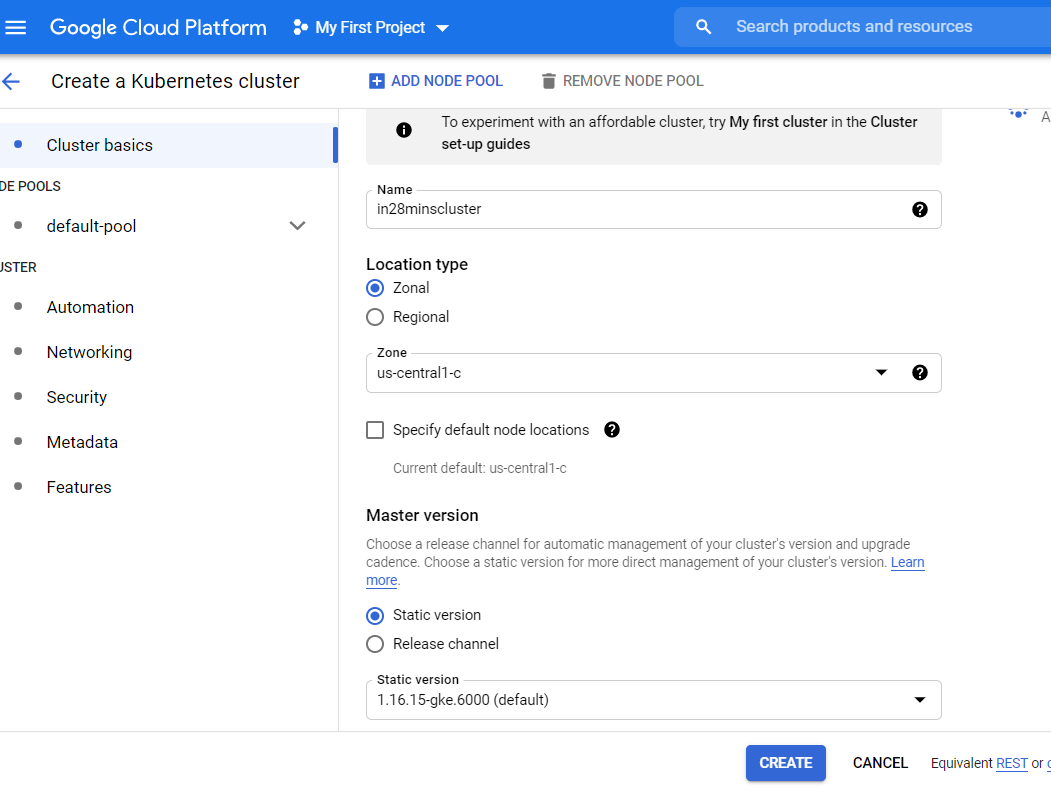1051x791 pixels.
Task: Click the search magnifier icon
Action: tap(704, 27)
